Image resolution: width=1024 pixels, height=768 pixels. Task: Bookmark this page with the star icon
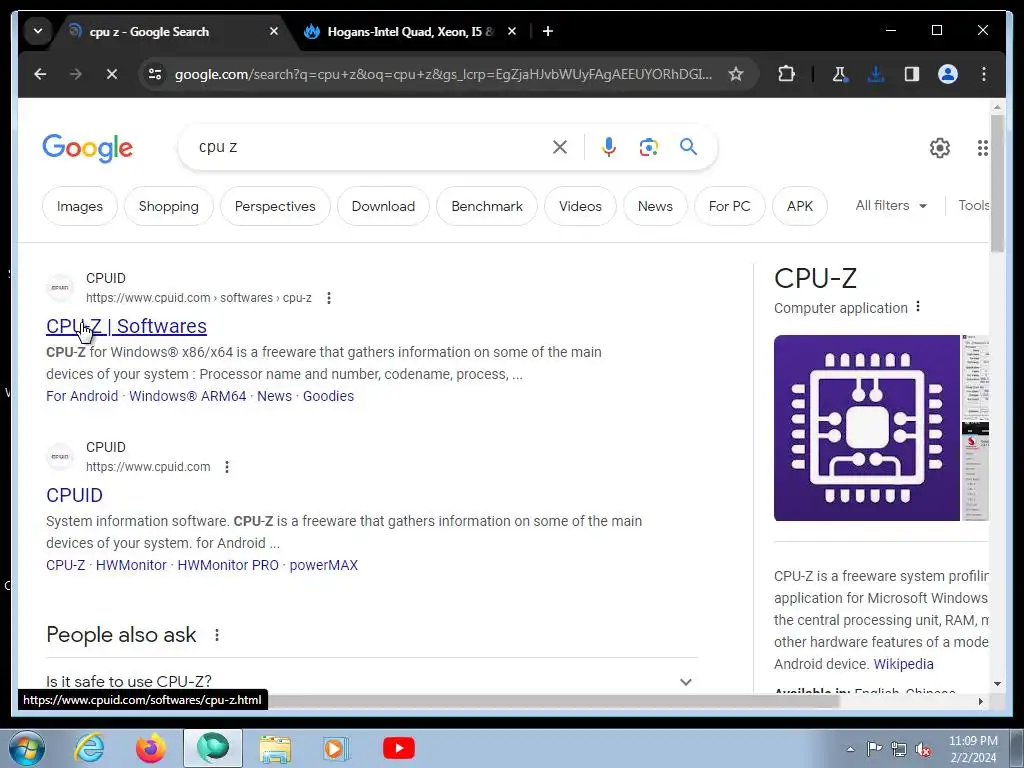click(736, 74)
